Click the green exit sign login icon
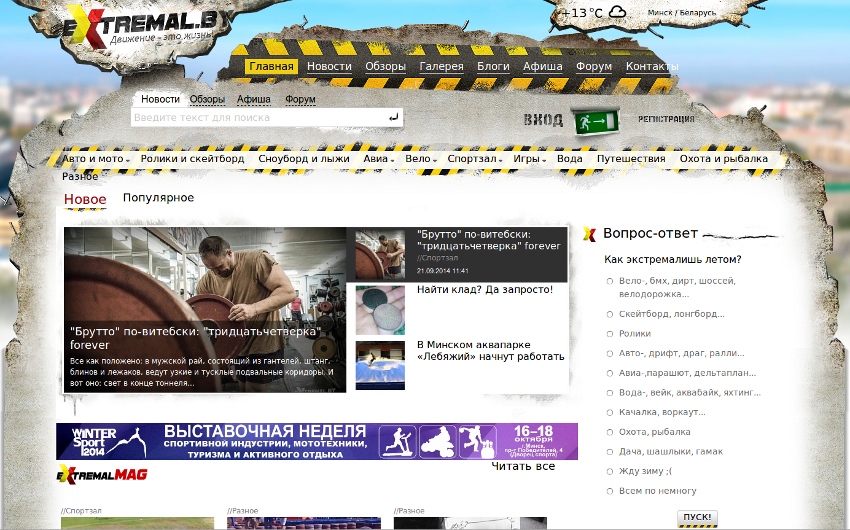The width and height of the screenshot is (850, 530). click(x=594, y=121)
